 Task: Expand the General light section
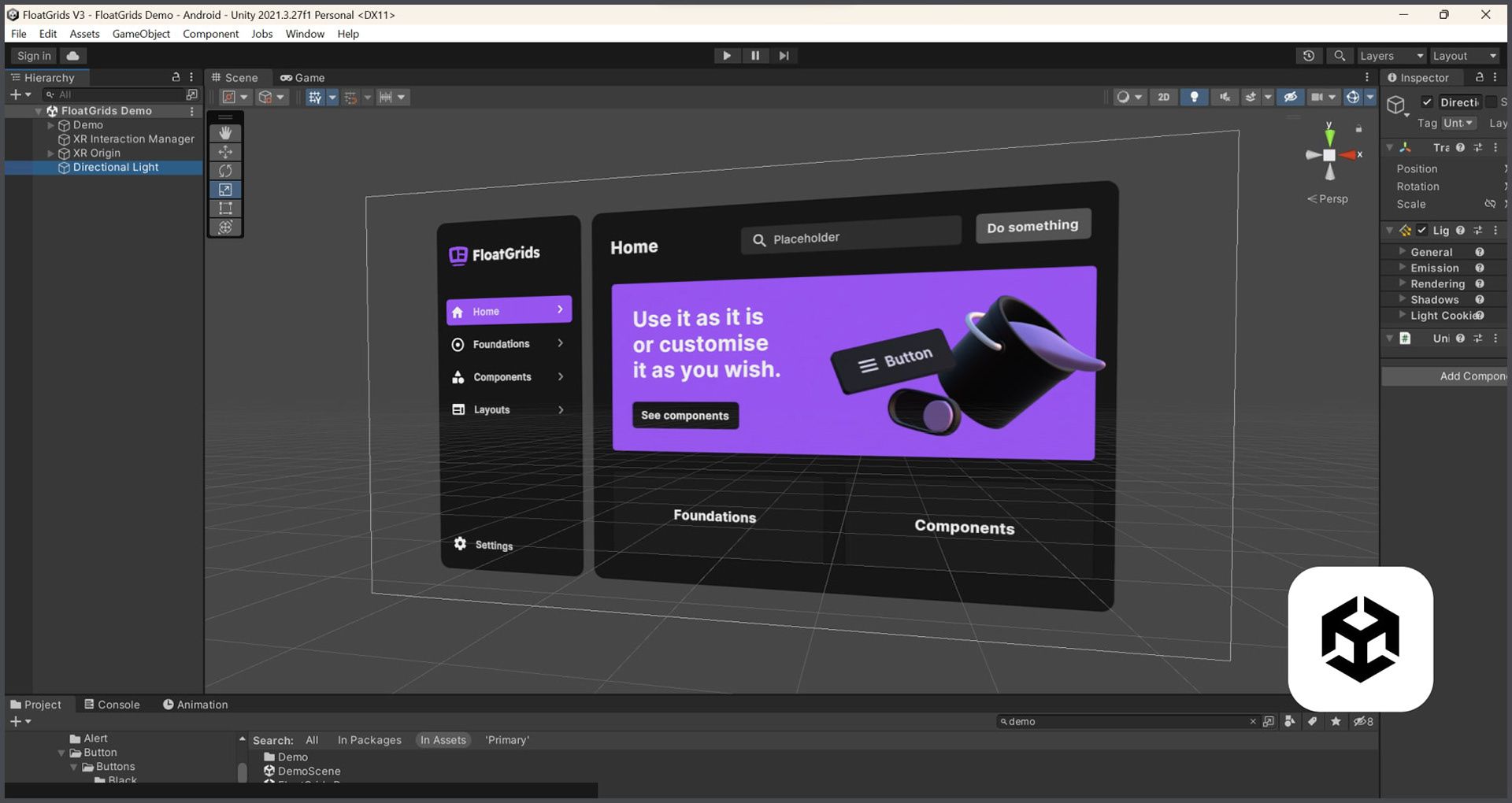point(1402,251)
